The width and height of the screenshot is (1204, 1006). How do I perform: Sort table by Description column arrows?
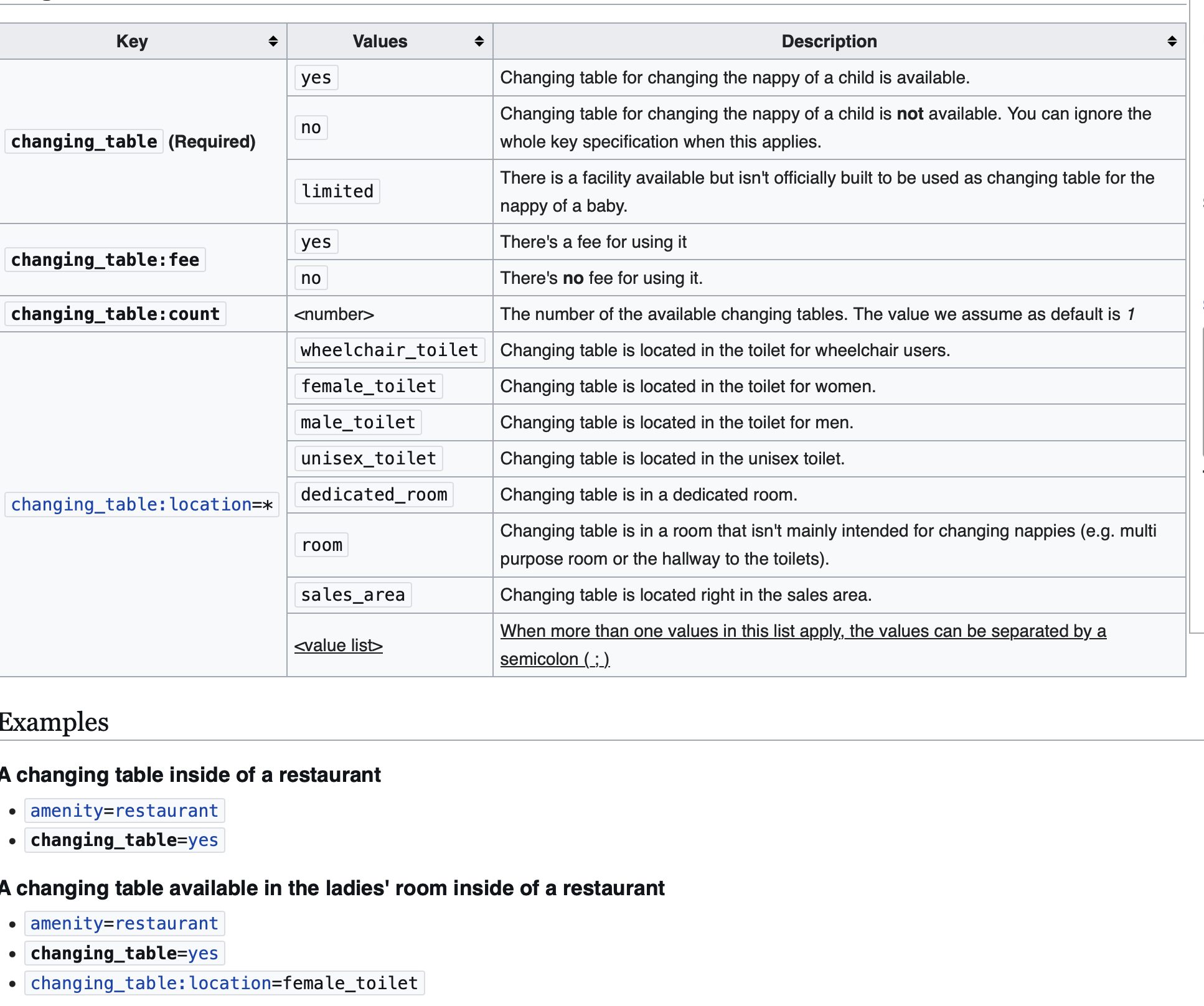(1172, 42)
